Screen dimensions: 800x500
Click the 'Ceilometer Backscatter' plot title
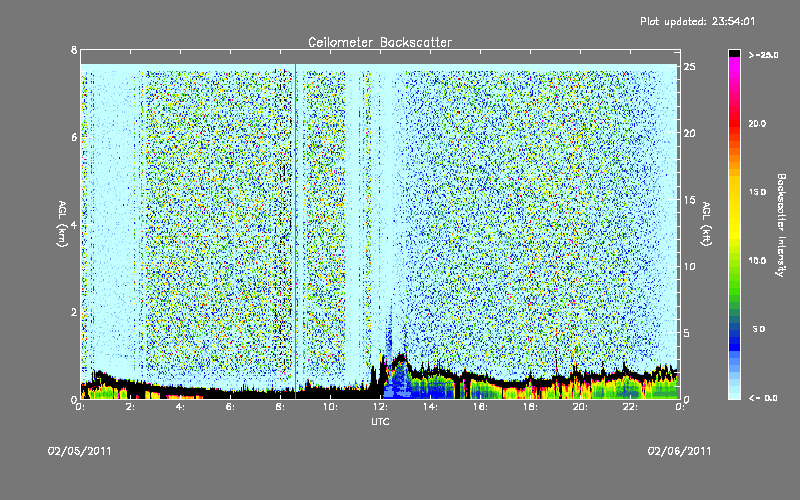click(x=380, y=42)
